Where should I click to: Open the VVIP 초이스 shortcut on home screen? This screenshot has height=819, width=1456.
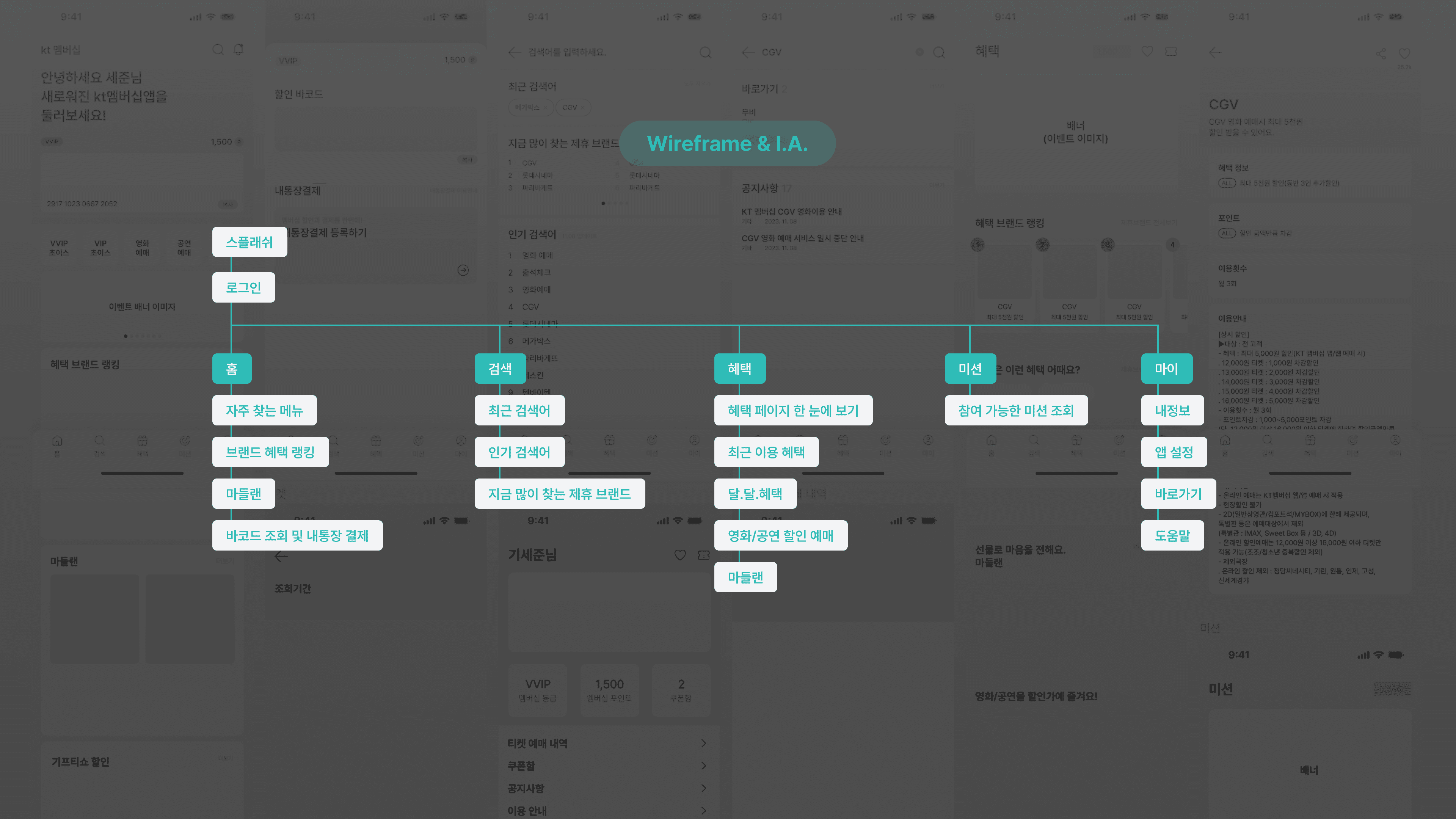(x=59, y=248)
